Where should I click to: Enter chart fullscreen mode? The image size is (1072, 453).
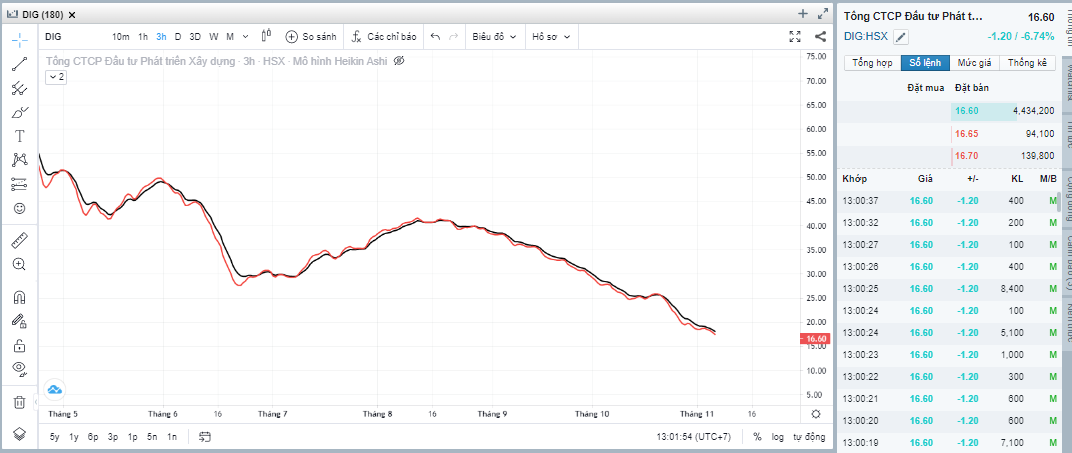(x=794, y=36)
